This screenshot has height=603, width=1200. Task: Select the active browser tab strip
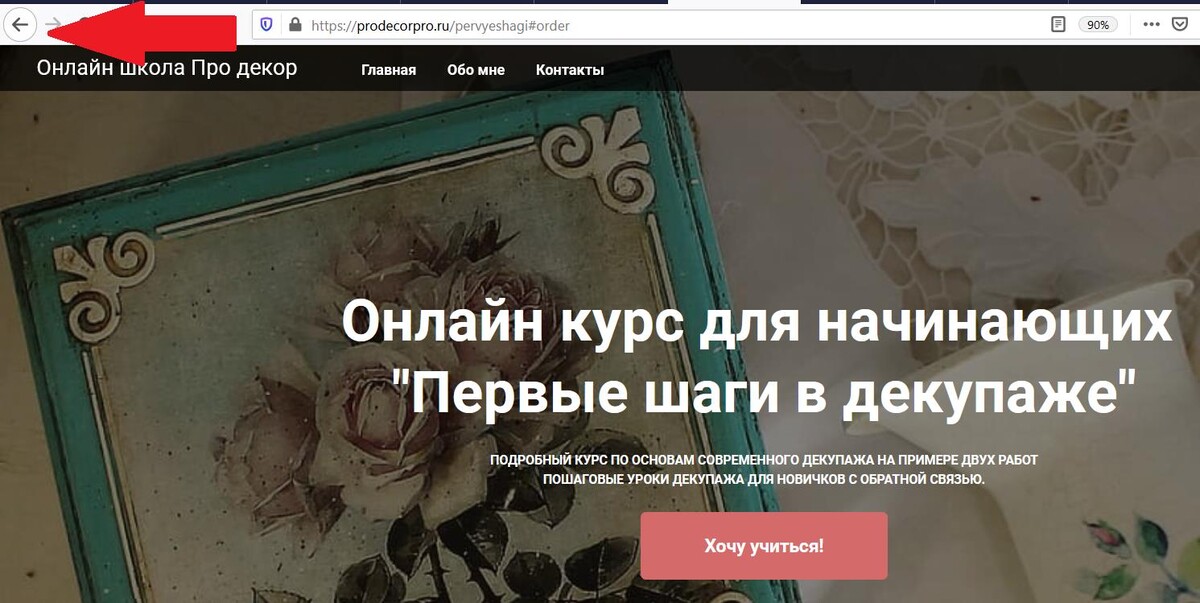point(733,3)
